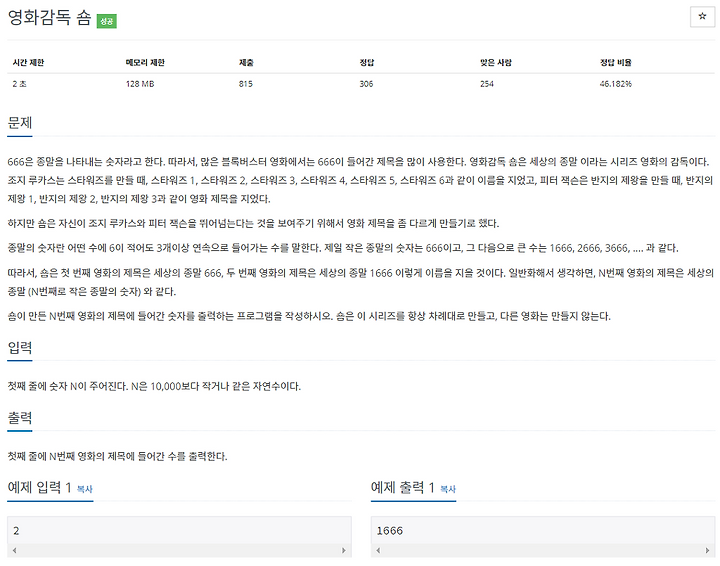720x566 pixels.
Task: Click the 306 correct answers value
Action: [x=366, y=84]
